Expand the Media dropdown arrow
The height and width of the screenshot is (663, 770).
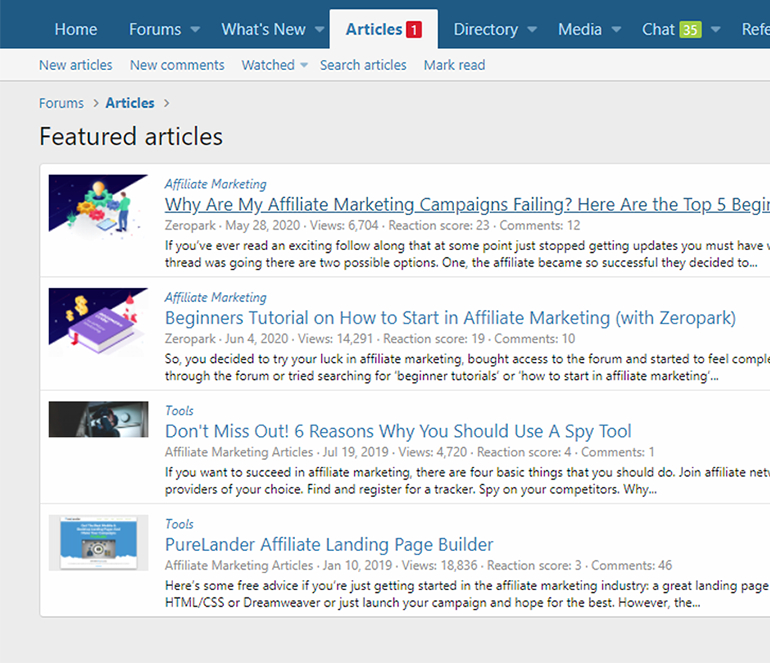[616, 30]
